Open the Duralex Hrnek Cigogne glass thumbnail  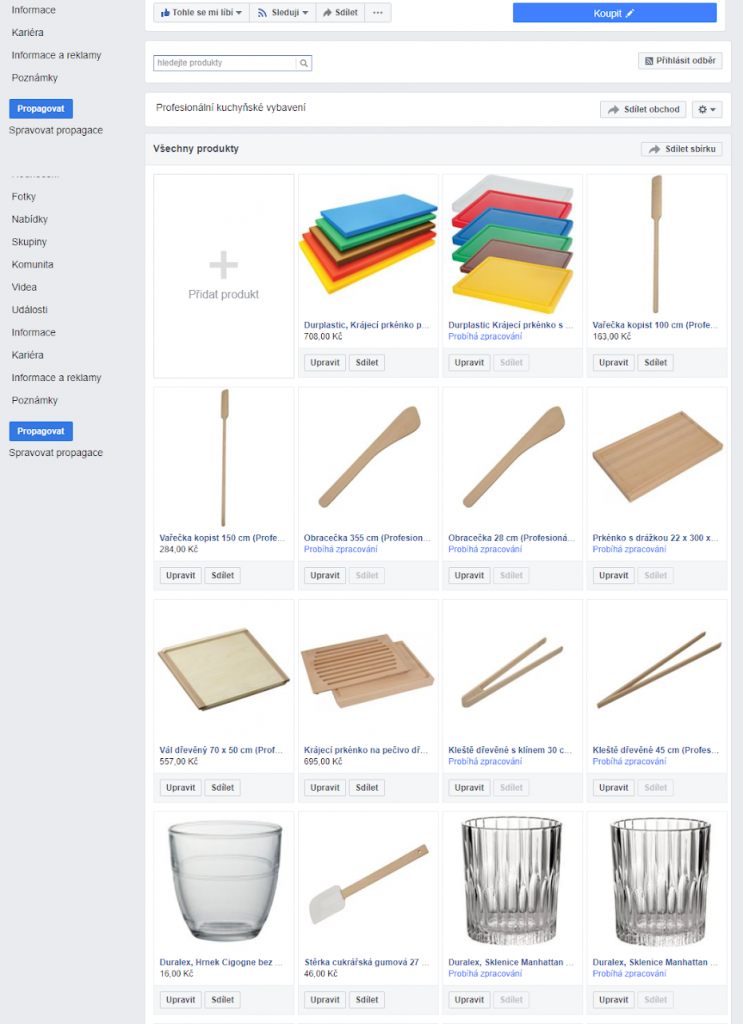click(223, 880)
